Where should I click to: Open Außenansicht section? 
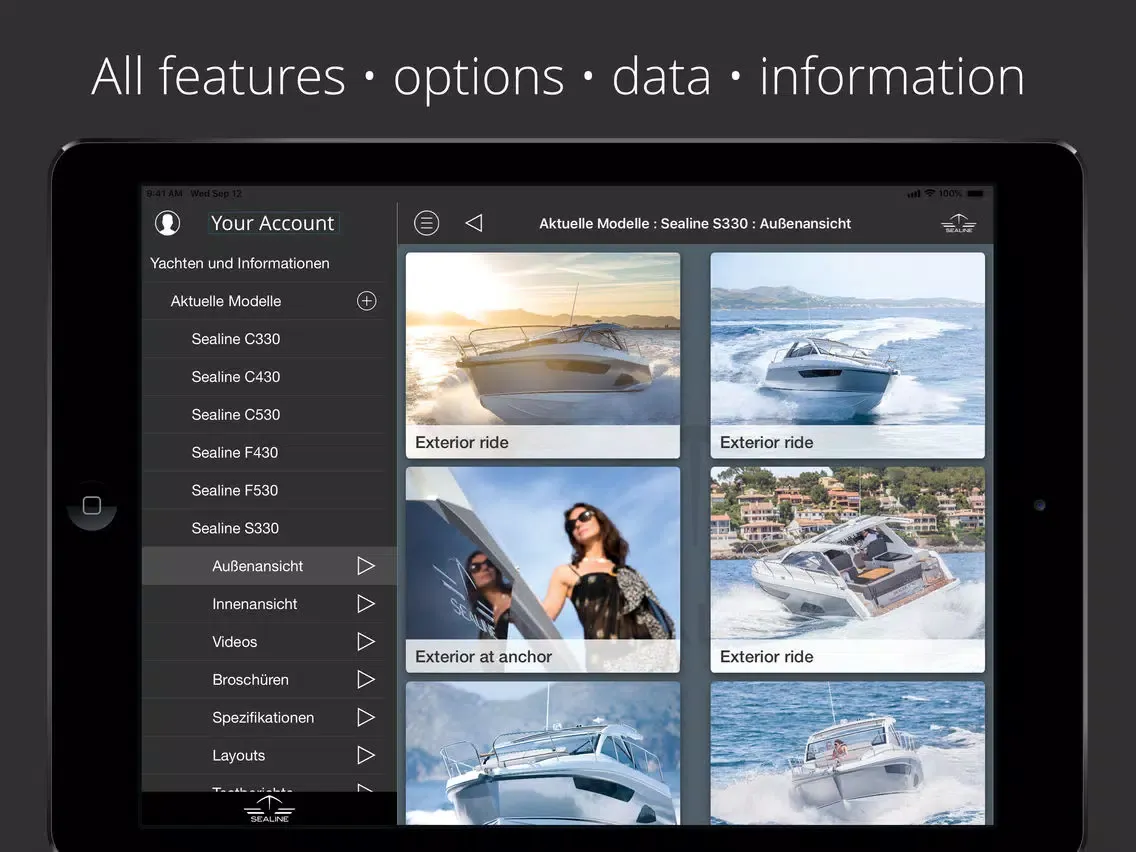[270, 566]
